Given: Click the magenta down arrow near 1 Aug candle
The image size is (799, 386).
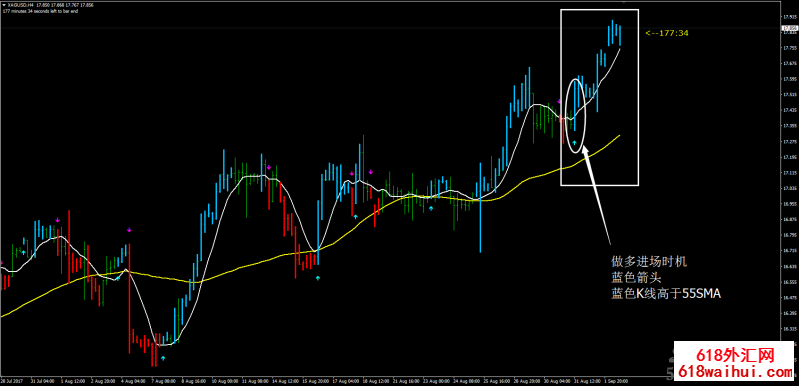Looking at the screenshot, I should coord(58,220).
